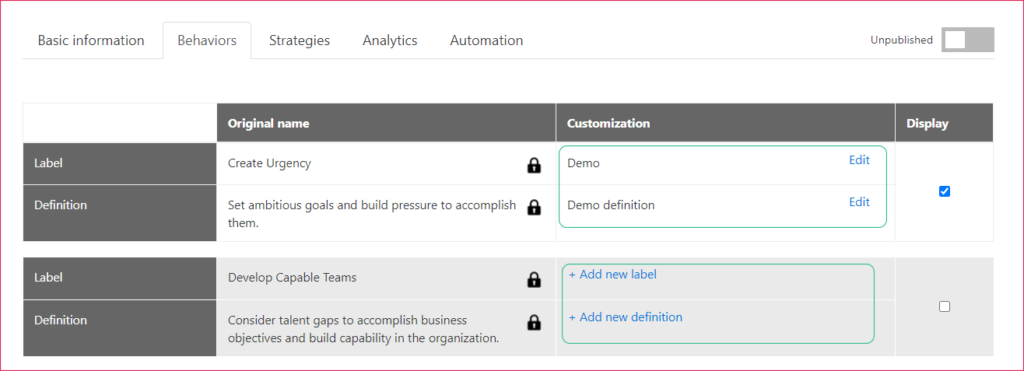Click the Demo definition customization text
The width and height of the screenshot is (1024, 371).
[x=611, y=205]
